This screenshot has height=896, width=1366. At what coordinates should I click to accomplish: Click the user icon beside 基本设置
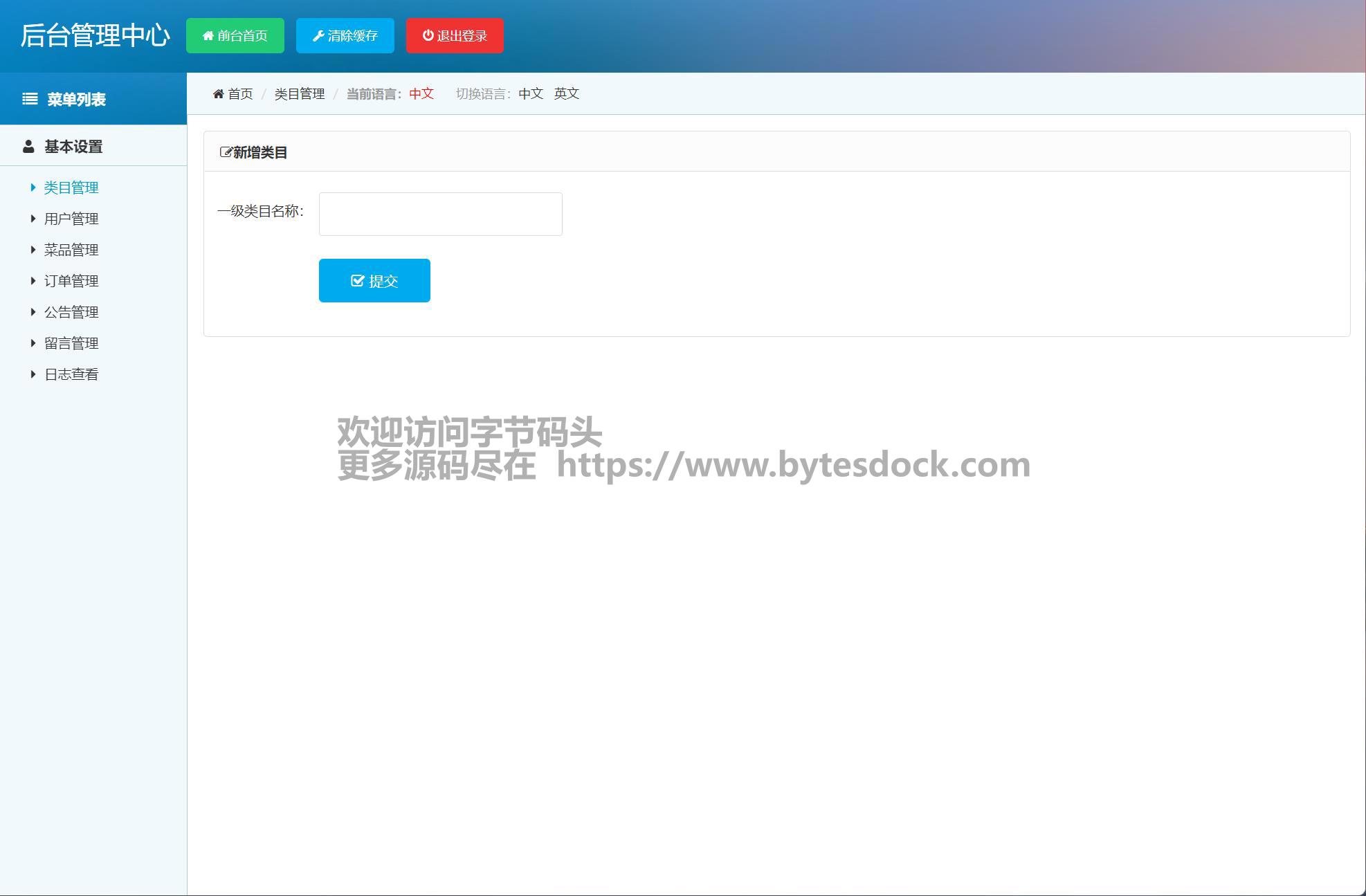pos(28,147)
